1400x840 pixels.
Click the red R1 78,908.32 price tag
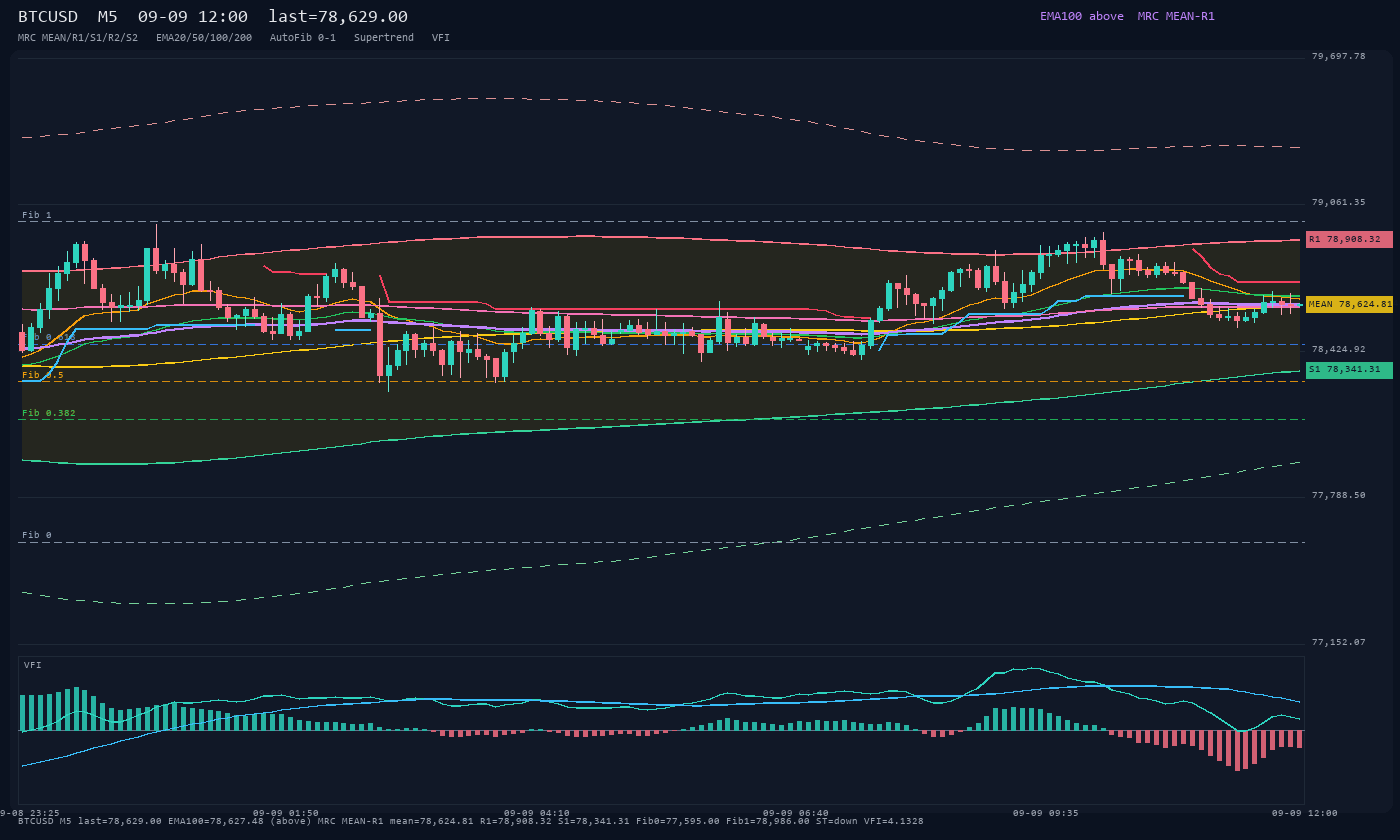coord(1349,240)
